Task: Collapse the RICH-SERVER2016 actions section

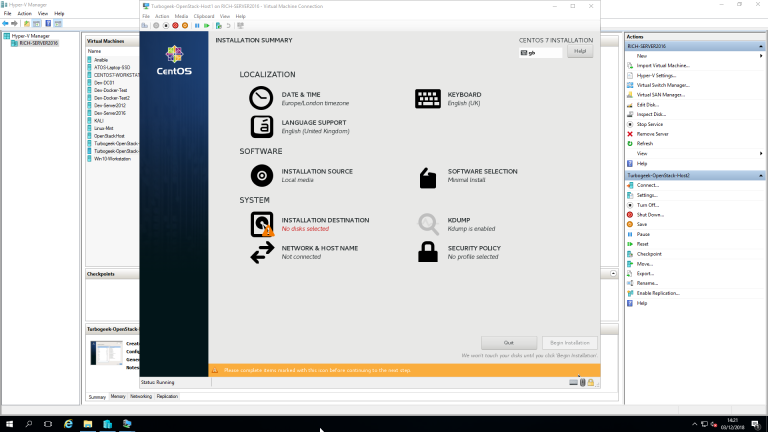Action: (x=763, y=46)
